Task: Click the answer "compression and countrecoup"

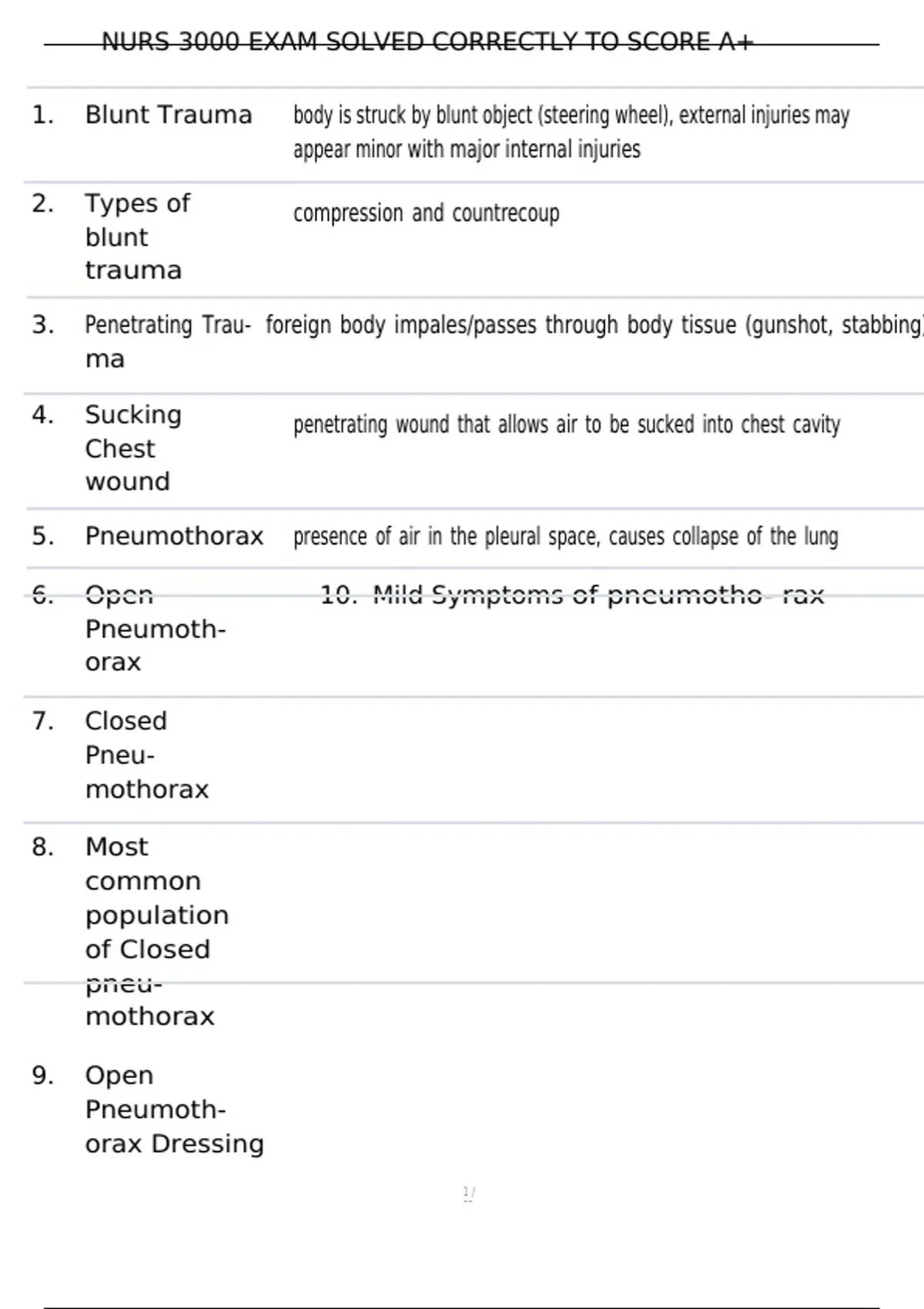Action: [x=426, y=213]
